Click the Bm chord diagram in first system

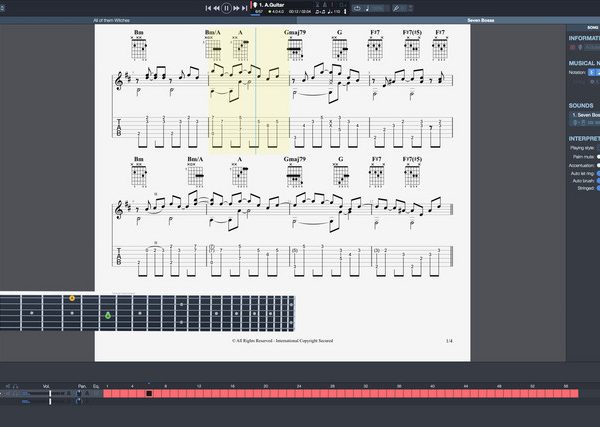tap(139, 49)
